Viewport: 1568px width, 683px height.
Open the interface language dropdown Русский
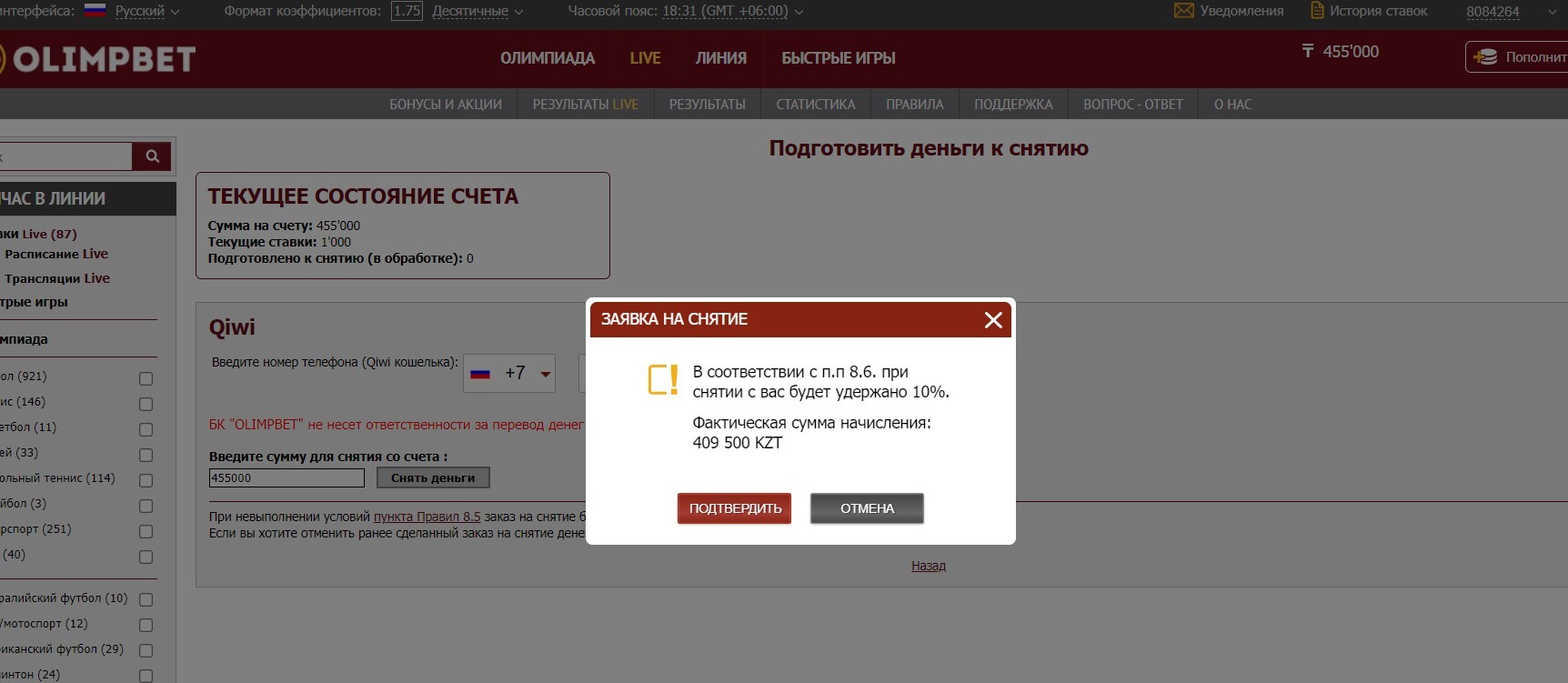(146, 11)
